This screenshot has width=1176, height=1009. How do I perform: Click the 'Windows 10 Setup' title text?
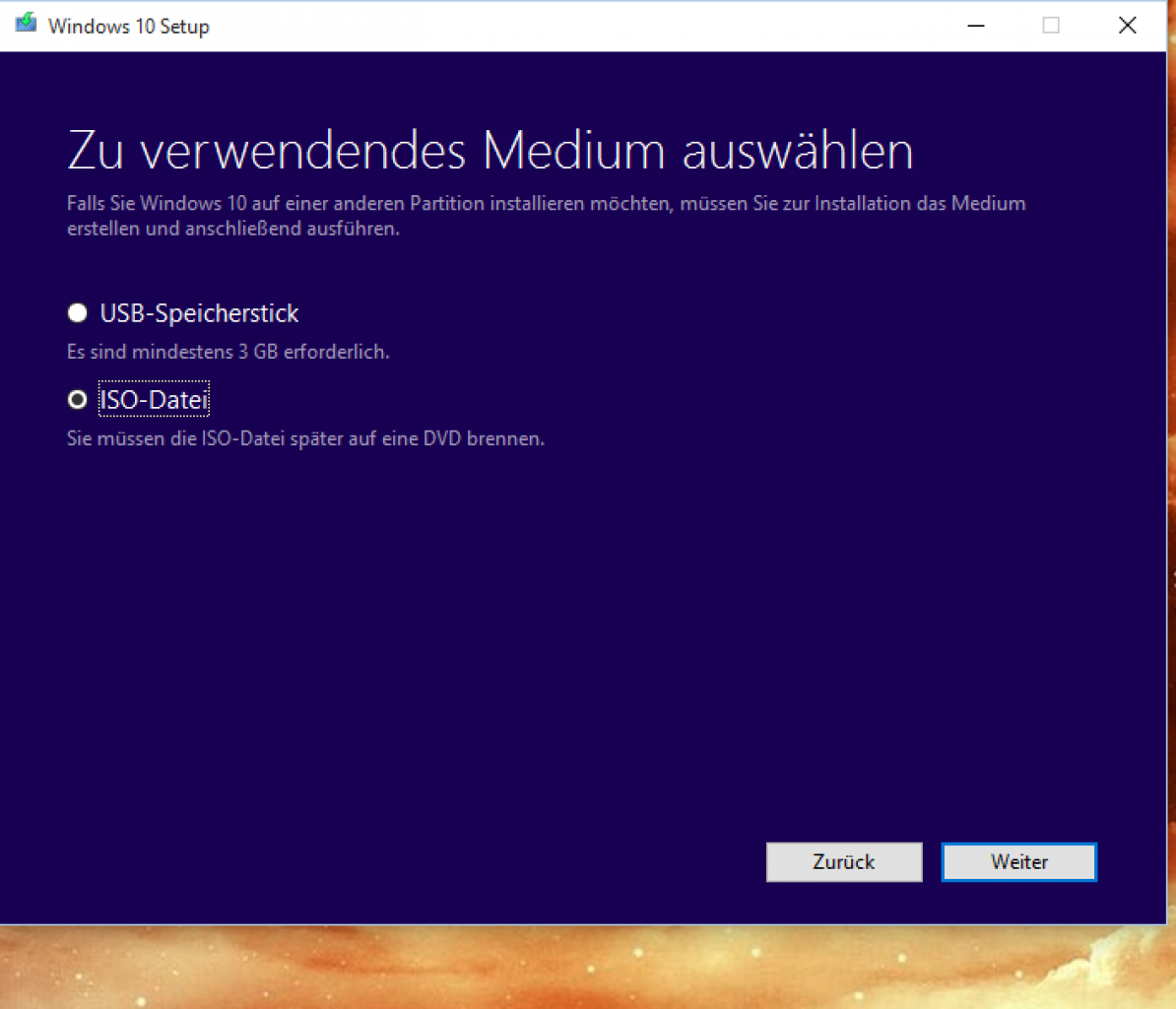[x=128, y=27]
